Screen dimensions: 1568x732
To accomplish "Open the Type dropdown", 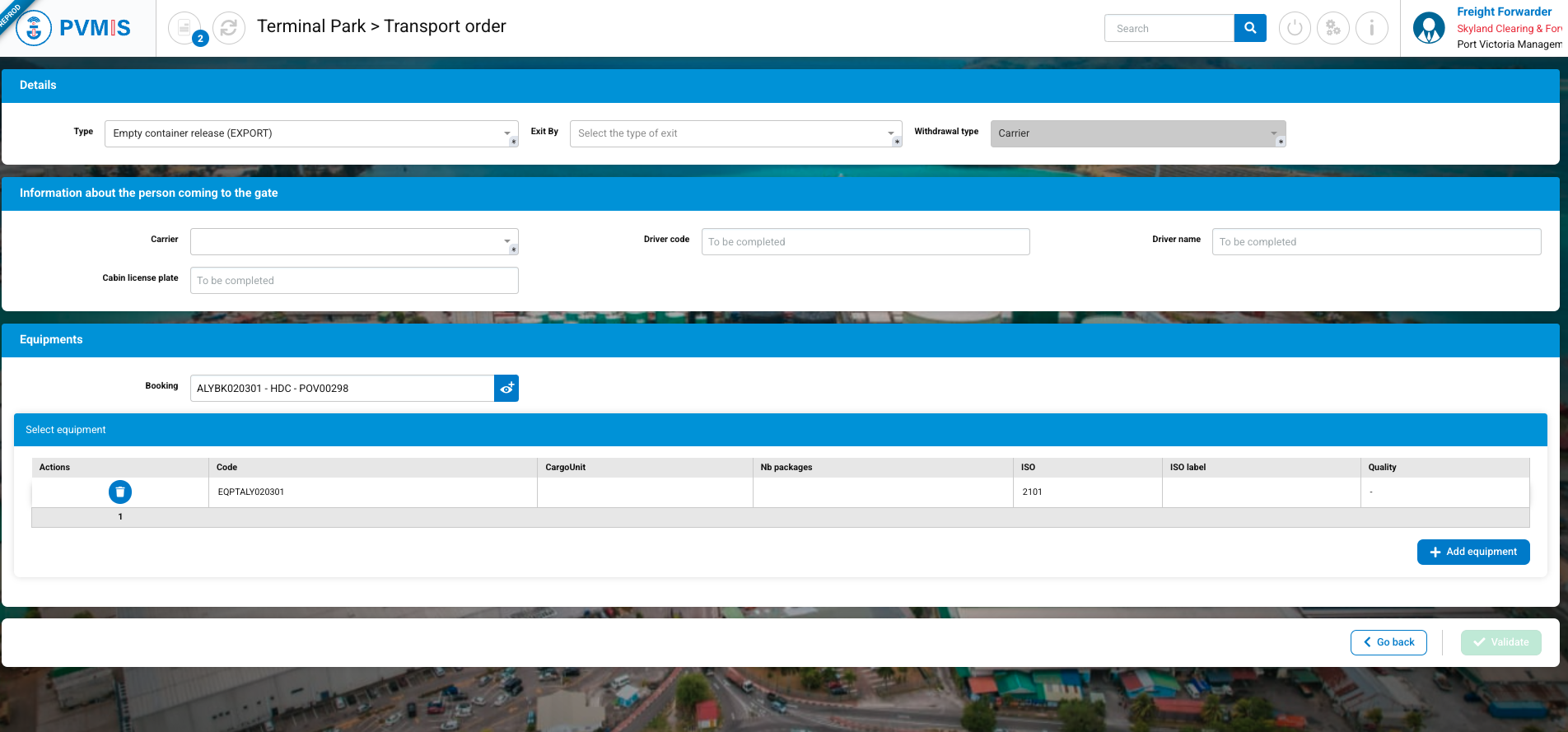I will [311, 133].
